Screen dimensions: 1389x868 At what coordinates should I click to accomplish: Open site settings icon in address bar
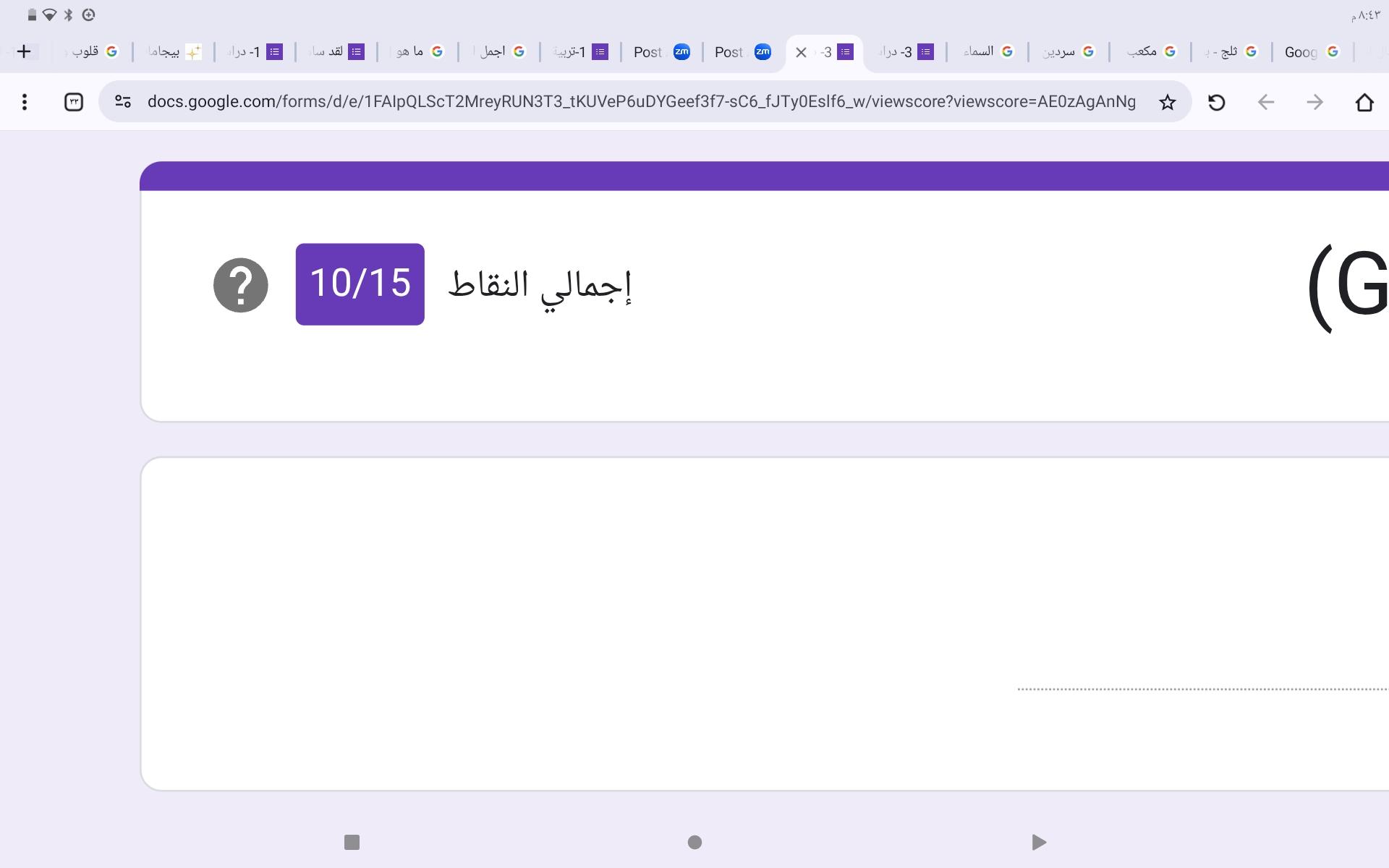pyautogui.click(x=123, y=102)
